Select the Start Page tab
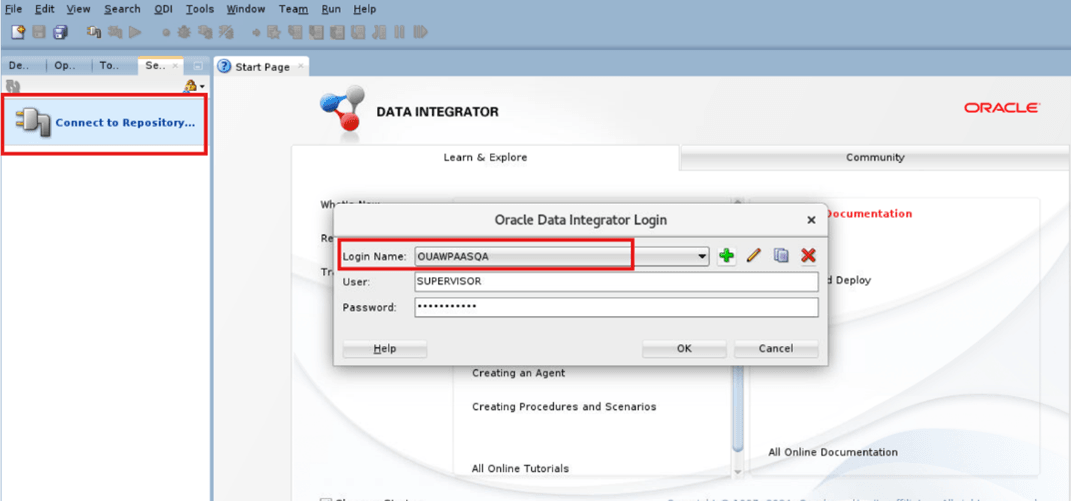The image size is (1071, 501). [263, 67]
